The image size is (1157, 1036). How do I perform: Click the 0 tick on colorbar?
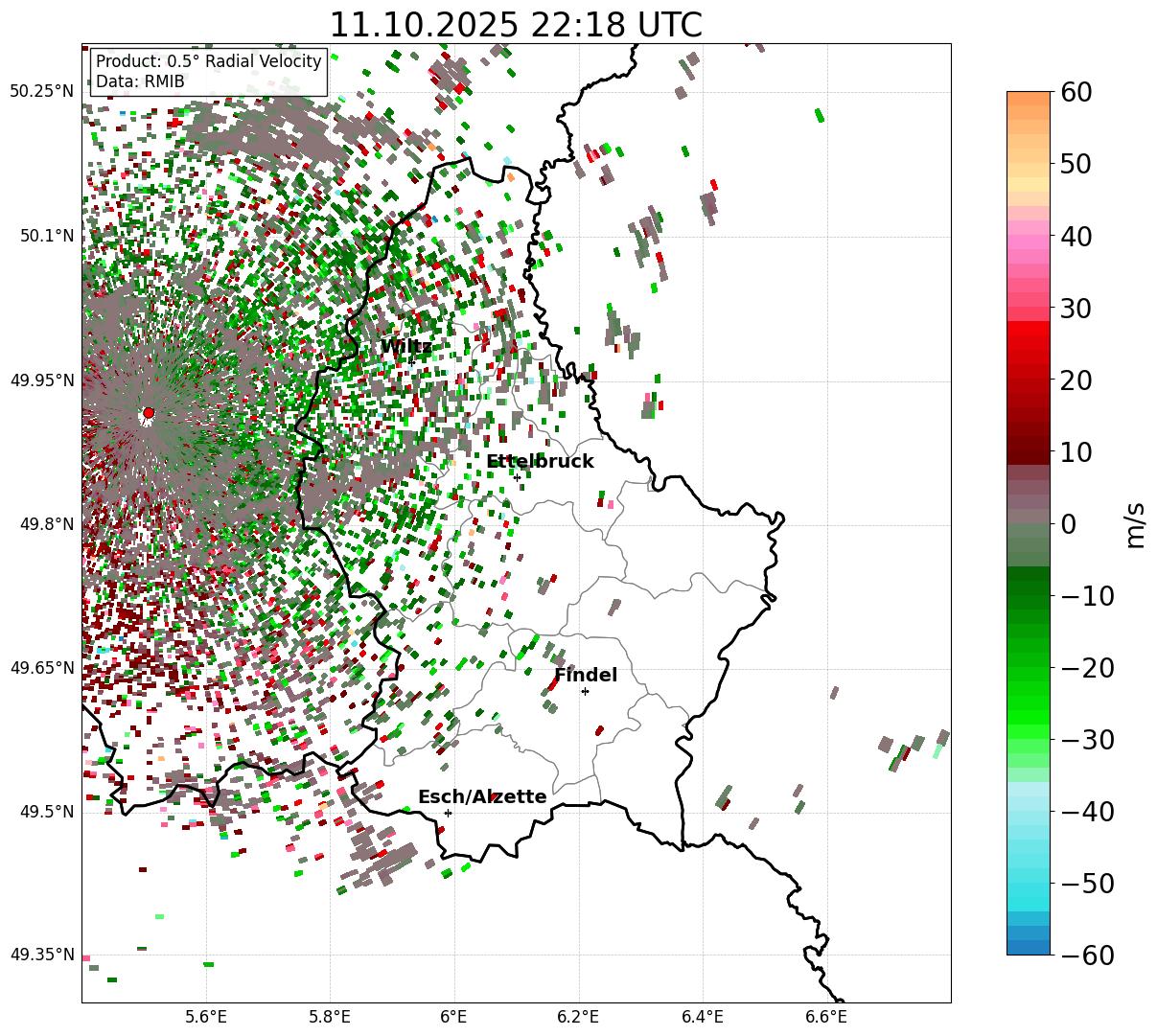1069,523
